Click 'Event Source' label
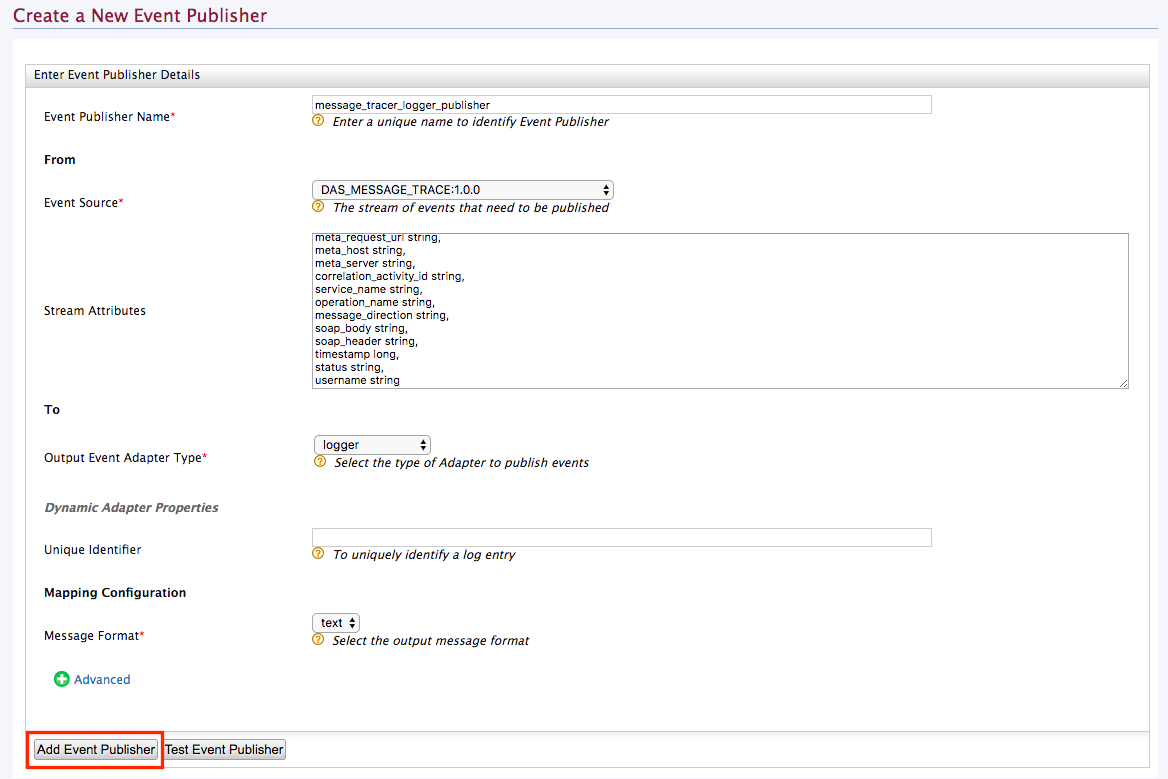1168x779 pixels. [x=81, y=203]
